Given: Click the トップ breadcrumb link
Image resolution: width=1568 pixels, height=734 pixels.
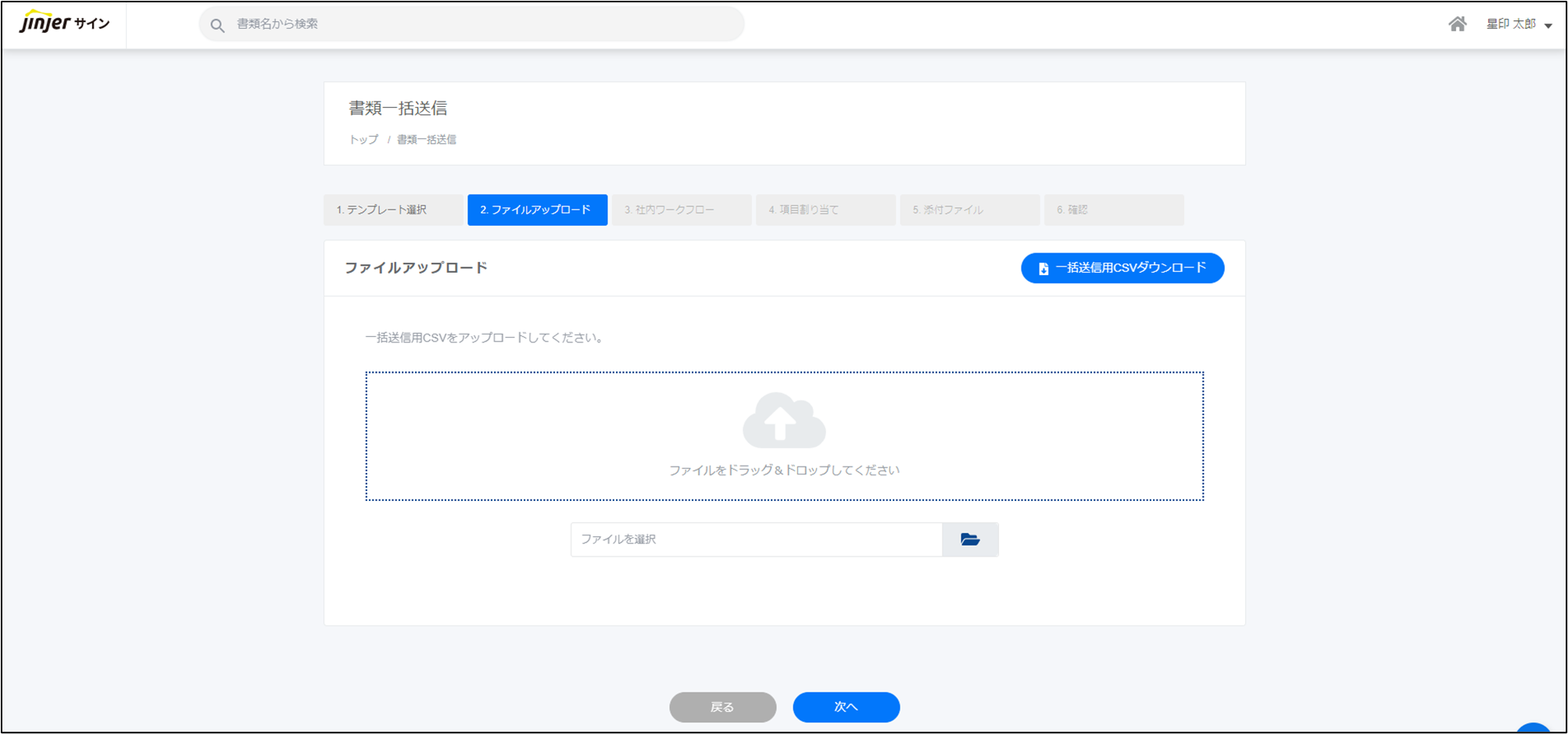Looking at the screenshot, I should click(363, 140).
